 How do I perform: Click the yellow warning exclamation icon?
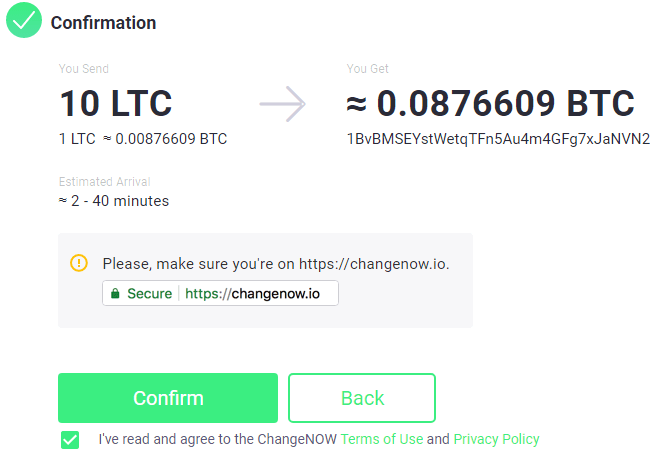[79, 263]
